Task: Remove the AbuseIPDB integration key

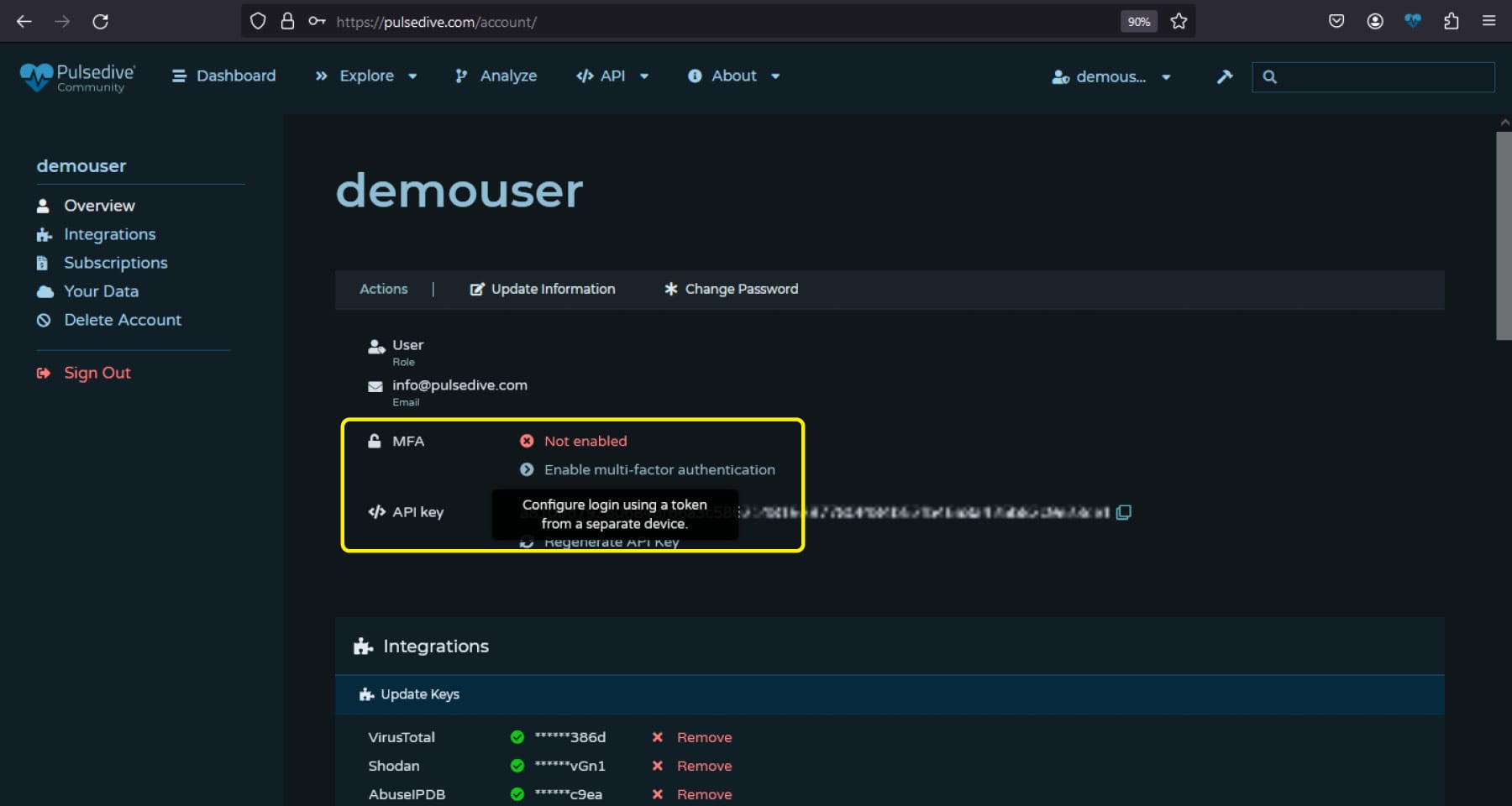Action: 704,794
